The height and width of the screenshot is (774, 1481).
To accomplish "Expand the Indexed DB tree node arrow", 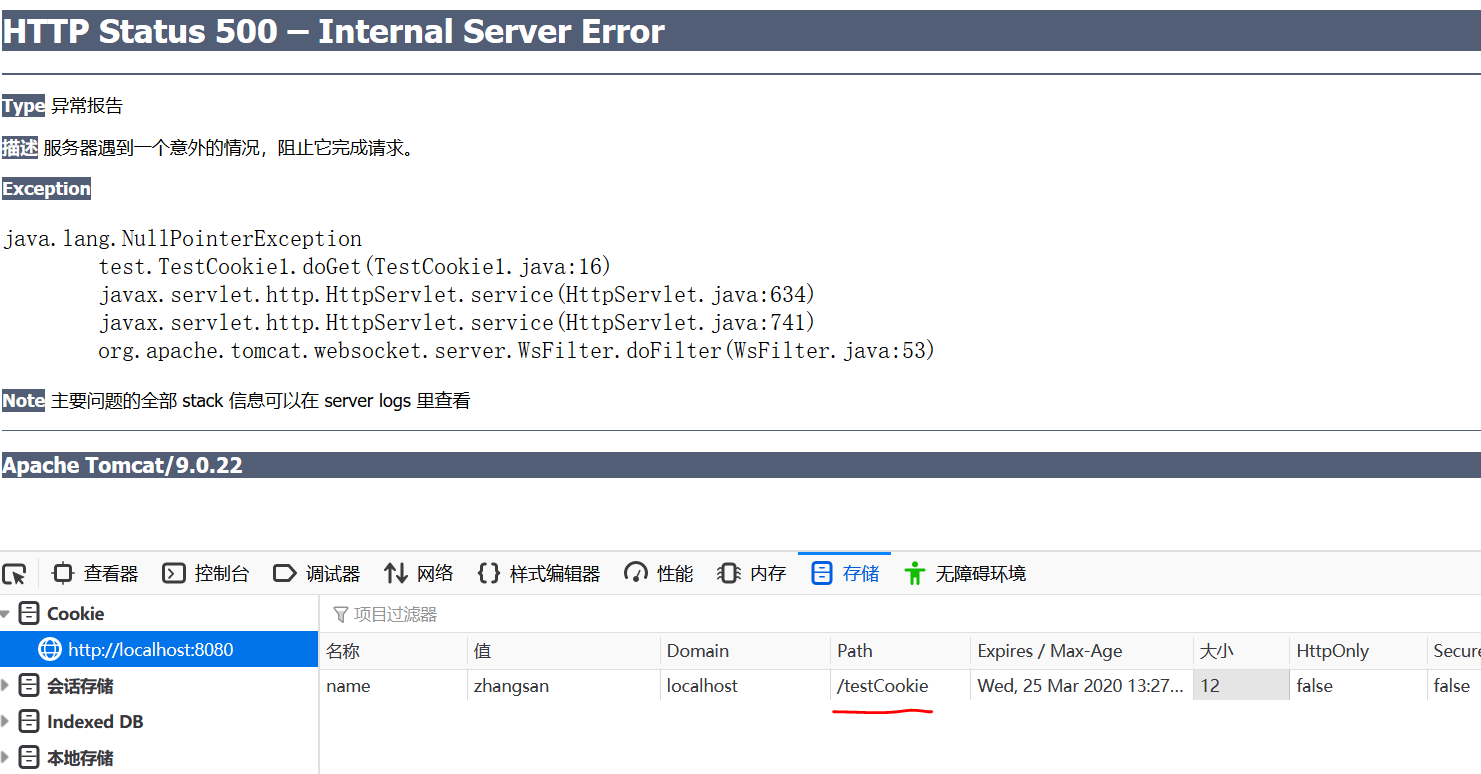I will 6,722.
